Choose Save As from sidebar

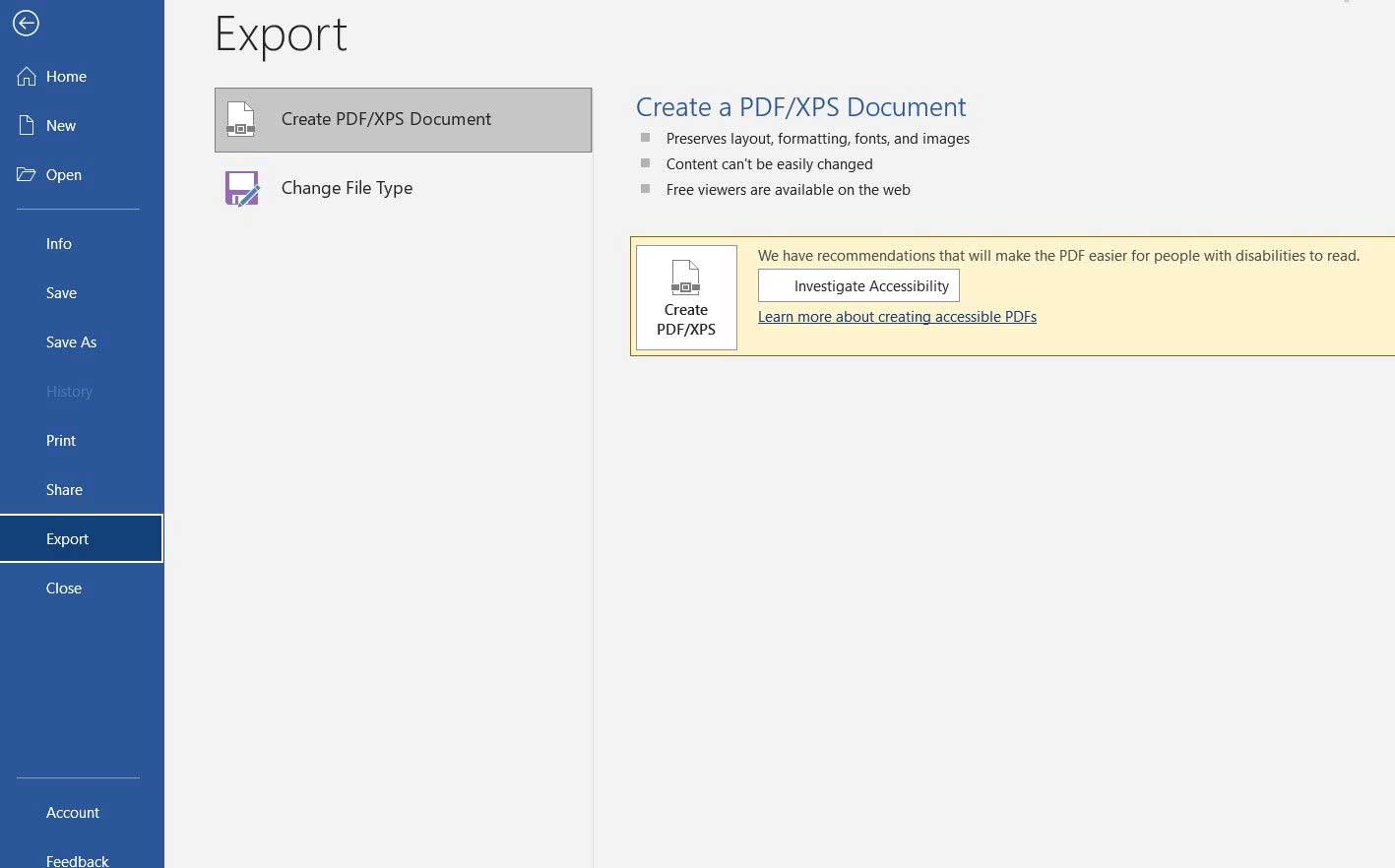tap(71, 342)
